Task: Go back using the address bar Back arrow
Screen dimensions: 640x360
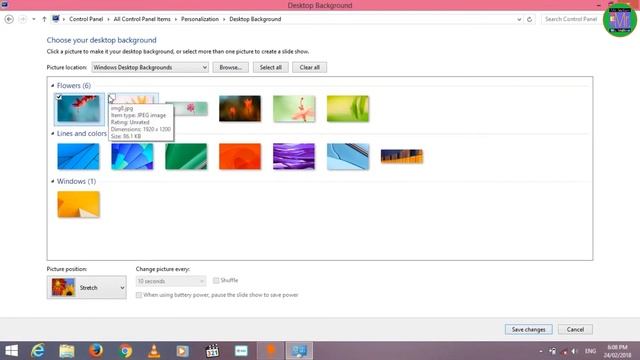Action: pos(9,19)
